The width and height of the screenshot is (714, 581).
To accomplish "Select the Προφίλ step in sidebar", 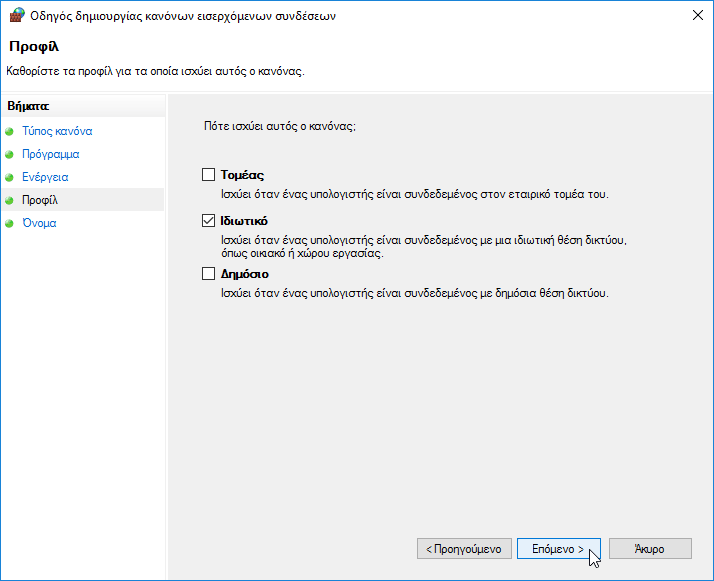I will 40,200.
